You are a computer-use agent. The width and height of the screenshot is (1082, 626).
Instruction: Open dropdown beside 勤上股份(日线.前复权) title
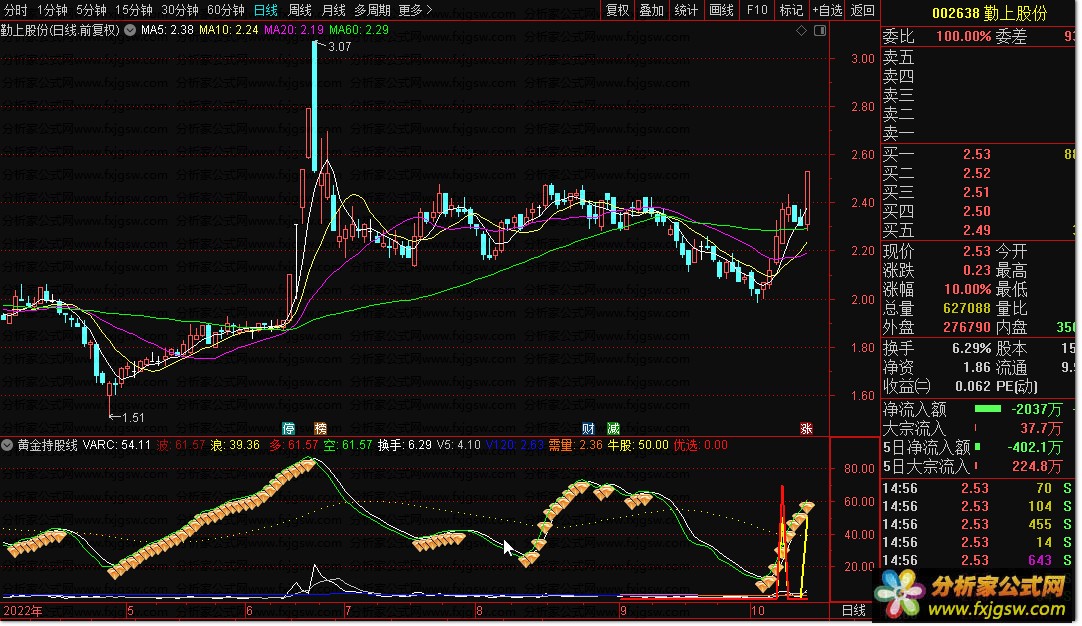(x=130, y=30)
